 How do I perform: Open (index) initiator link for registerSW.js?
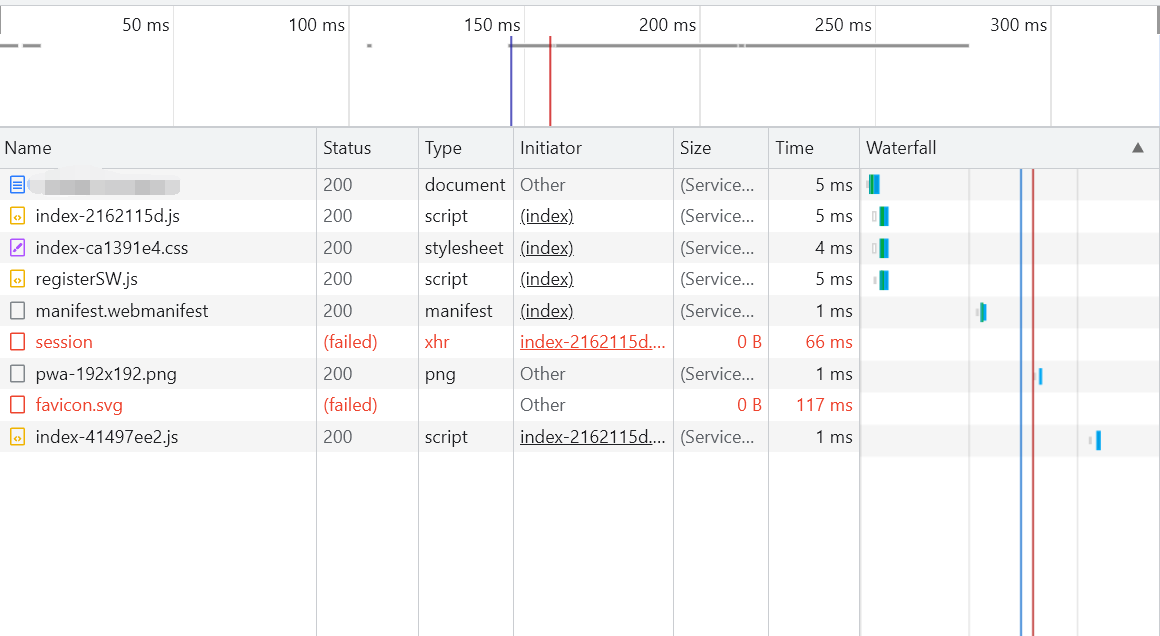(547, 279)
